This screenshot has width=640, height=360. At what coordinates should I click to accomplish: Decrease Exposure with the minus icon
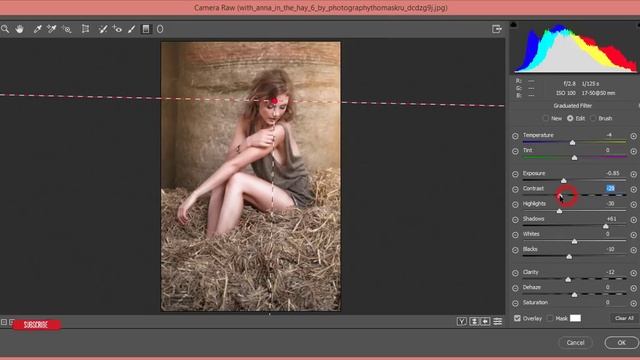[515, 174]
